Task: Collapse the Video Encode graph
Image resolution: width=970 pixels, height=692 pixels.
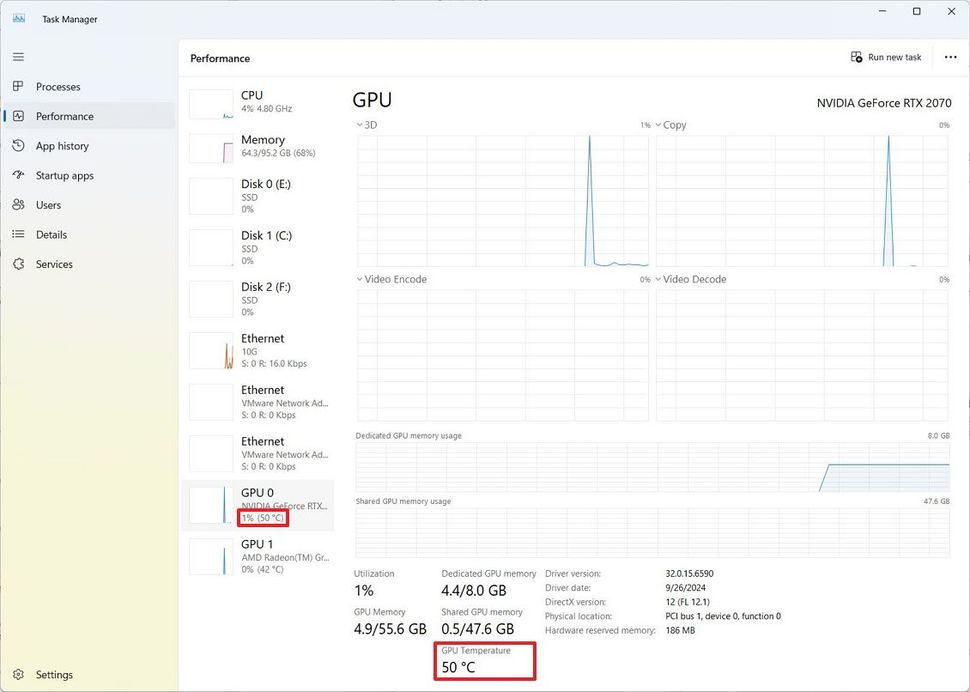Action: [x=360, y=279]
